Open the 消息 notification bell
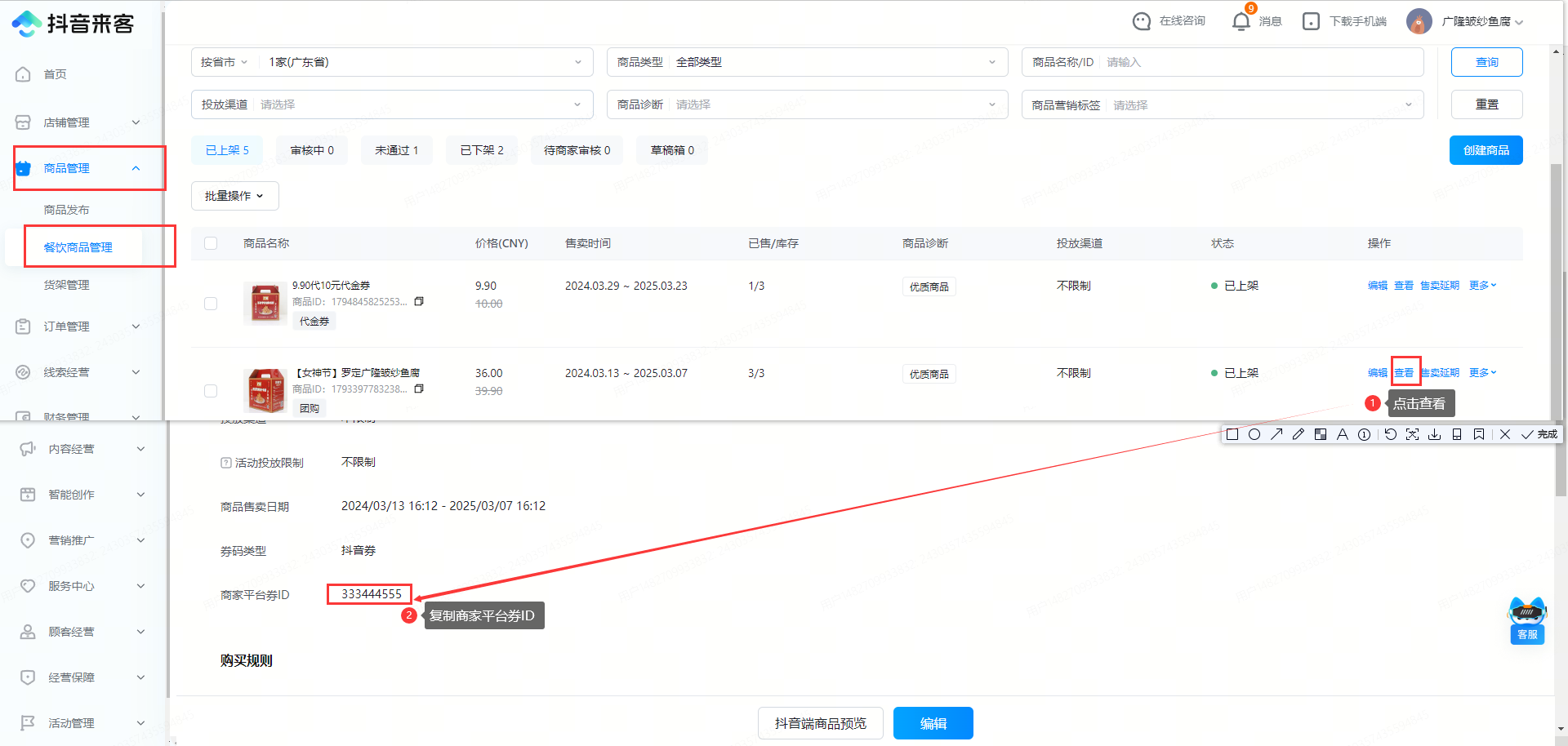 [1241, 21]
